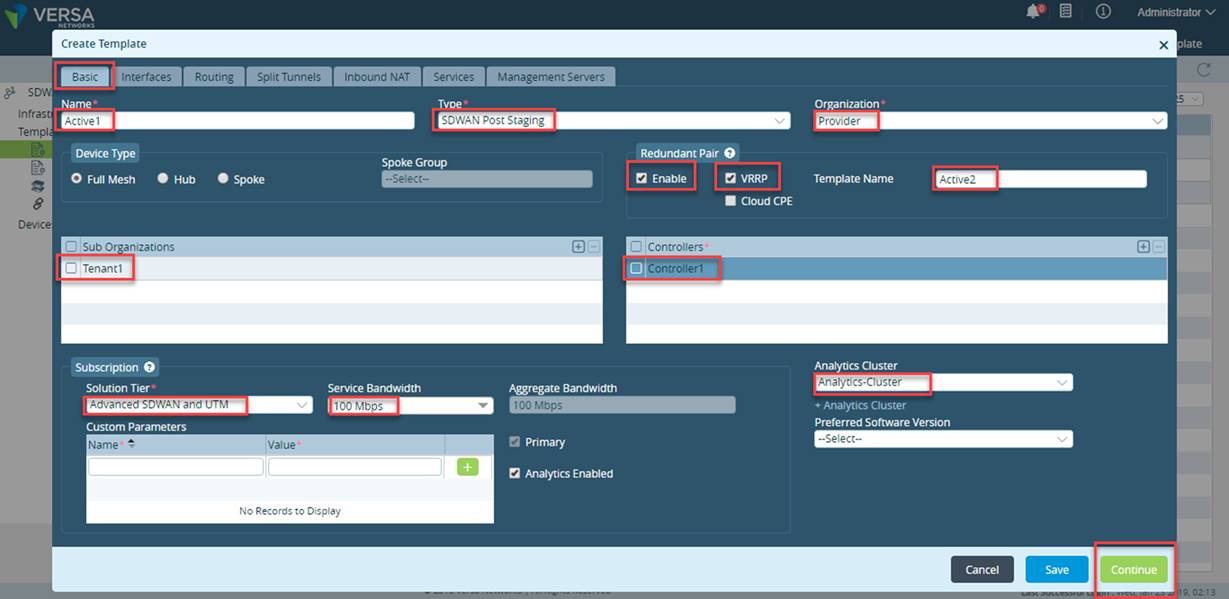This screenshot has height=599, width=1229.
Task: Click the Subscription help icon
Action: click(150, 367)
